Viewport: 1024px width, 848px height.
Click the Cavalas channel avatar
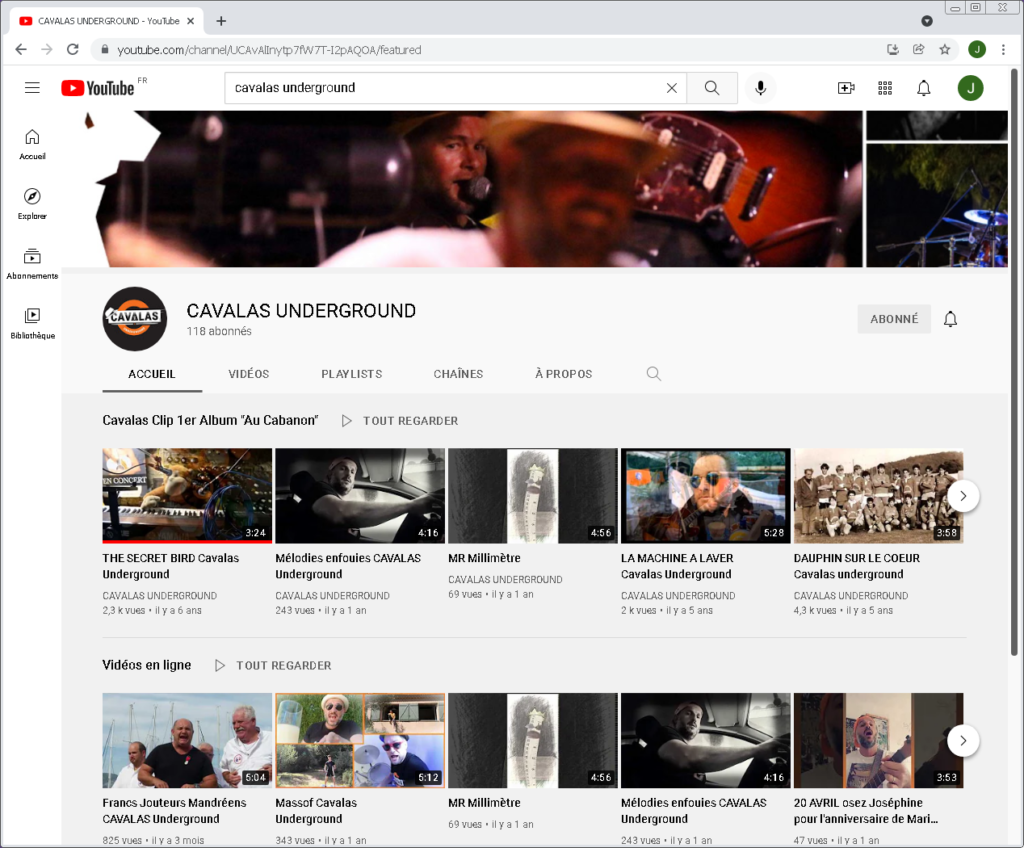click(135, 319)
